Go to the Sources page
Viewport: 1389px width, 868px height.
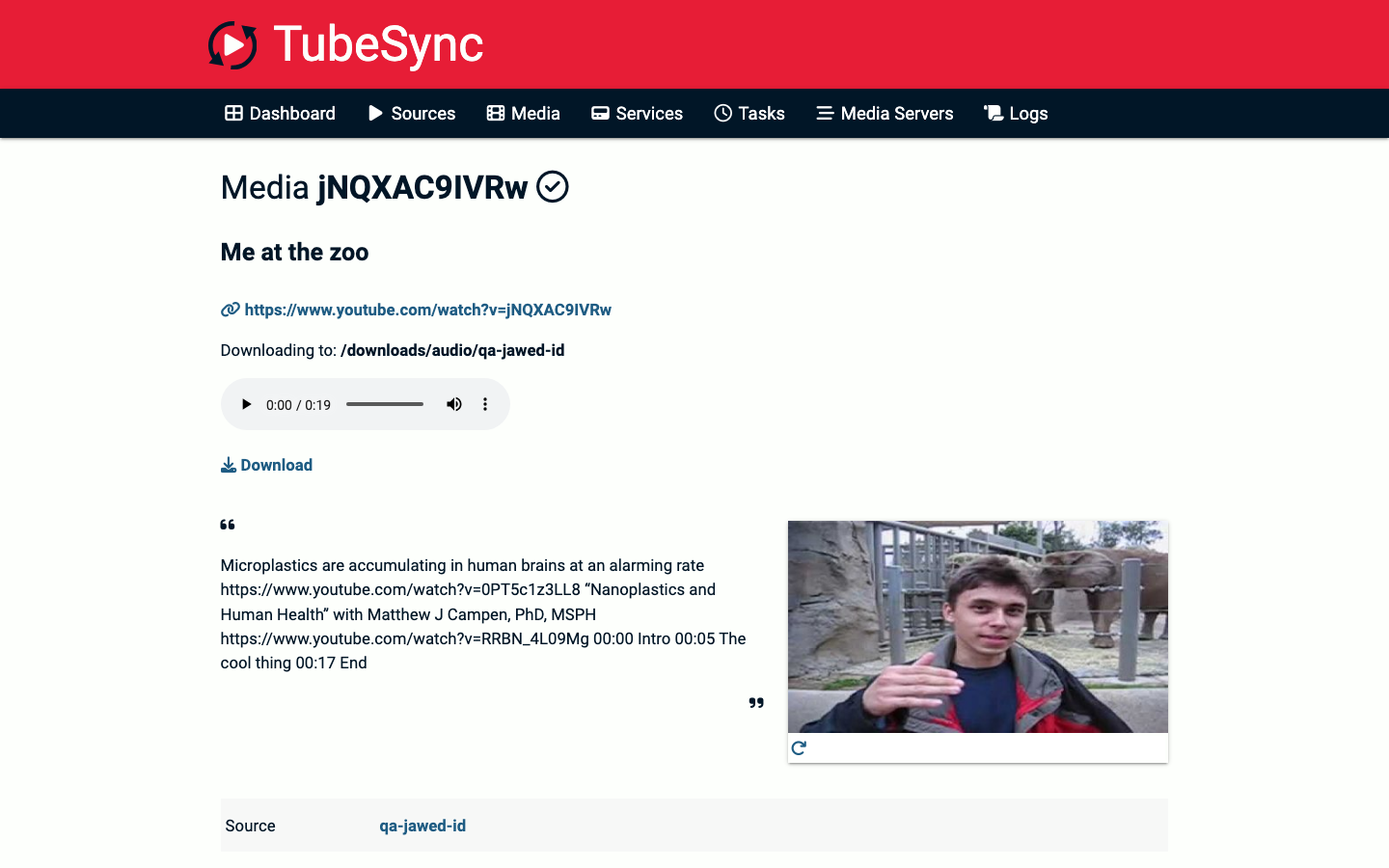coord(412,114)
